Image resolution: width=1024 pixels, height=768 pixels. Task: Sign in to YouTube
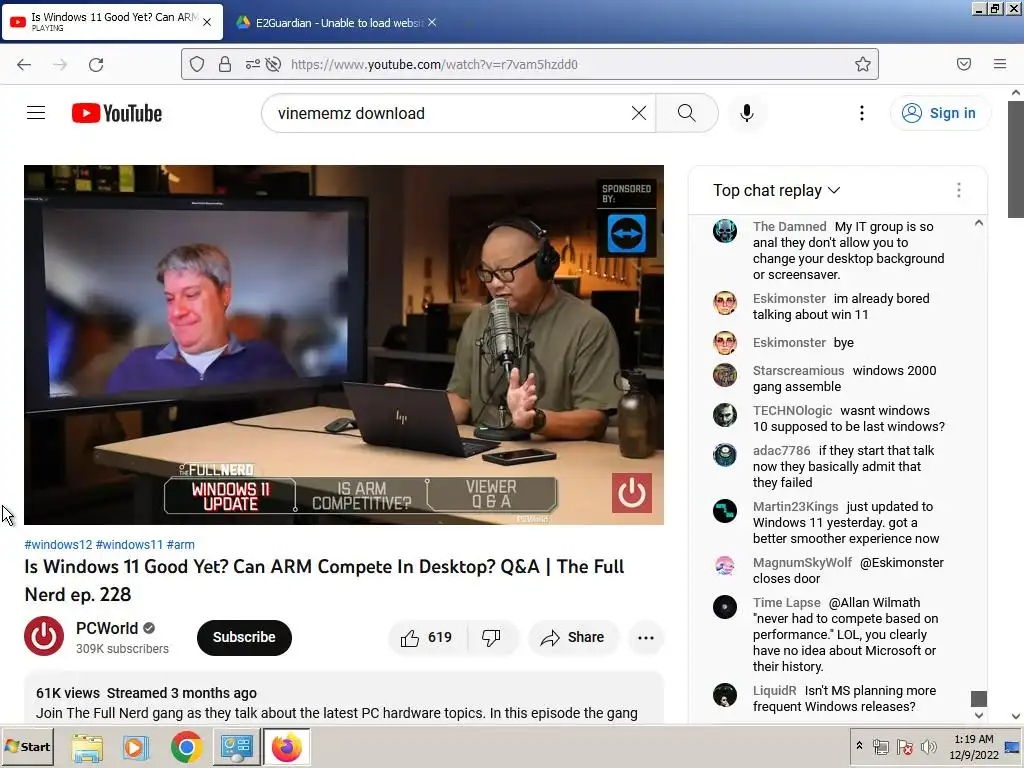940,113
